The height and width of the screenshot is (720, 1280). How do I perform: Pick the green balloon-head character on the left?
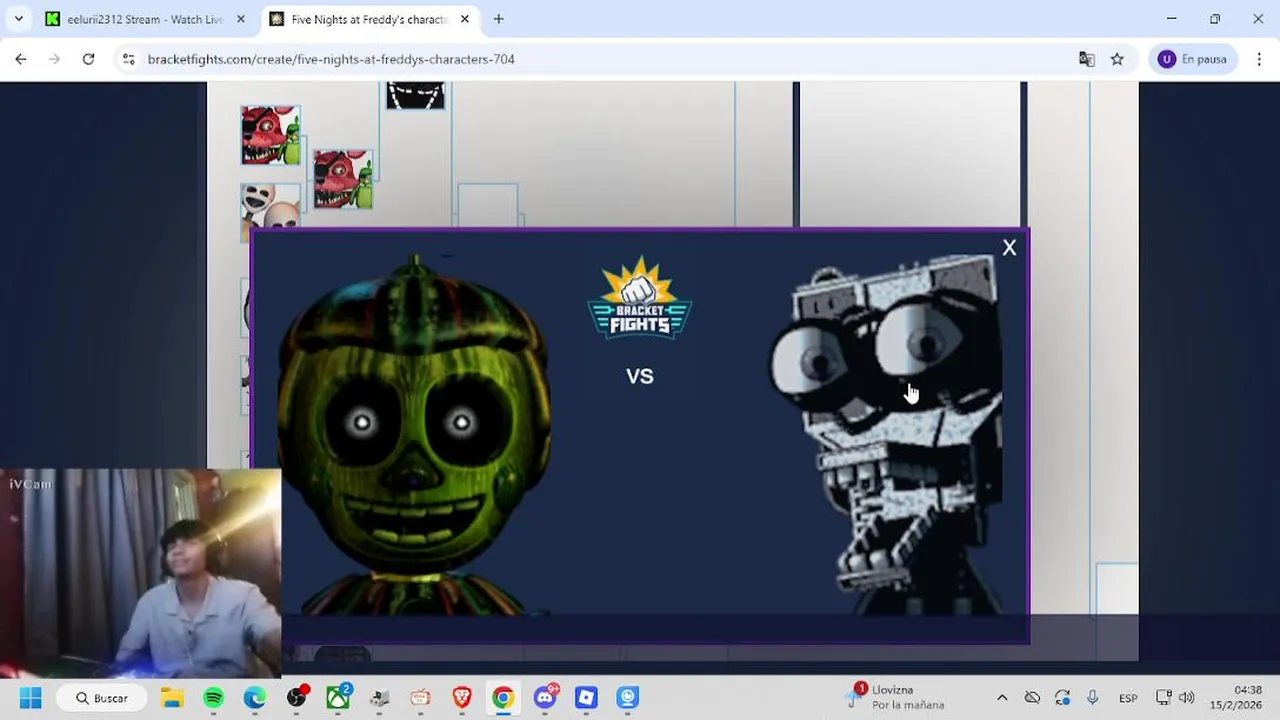pos(414,435)
